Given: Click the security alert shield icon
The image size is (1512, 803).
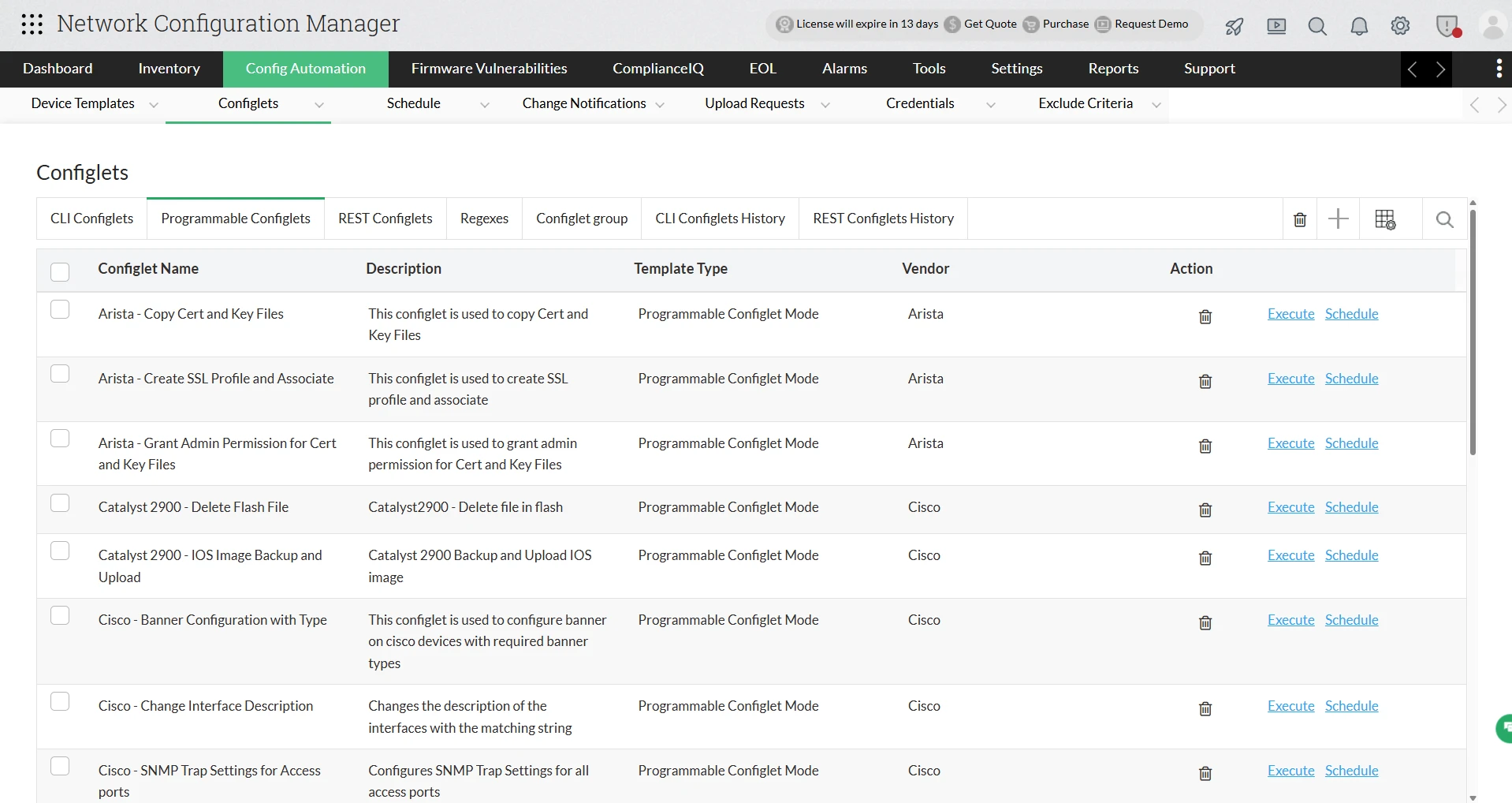Looking at the screenshot, I should coord(1449,26).
